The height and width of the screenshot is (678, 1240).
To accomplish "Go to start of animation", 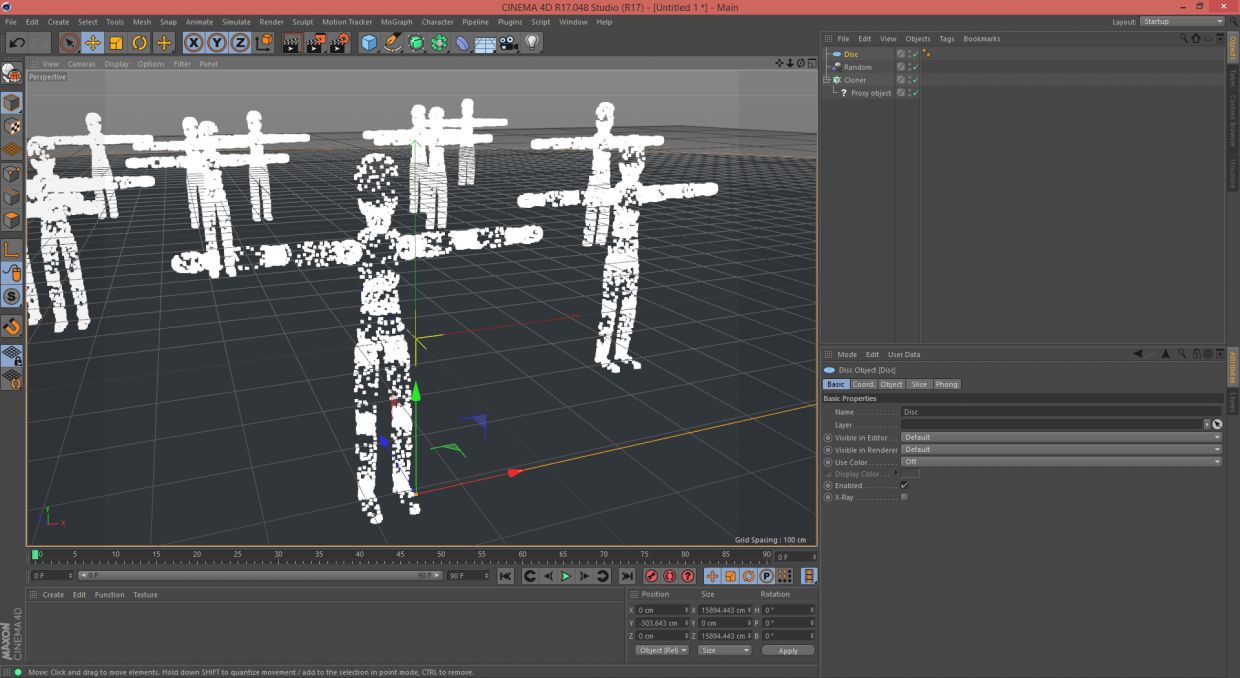I will click(506, 576).
